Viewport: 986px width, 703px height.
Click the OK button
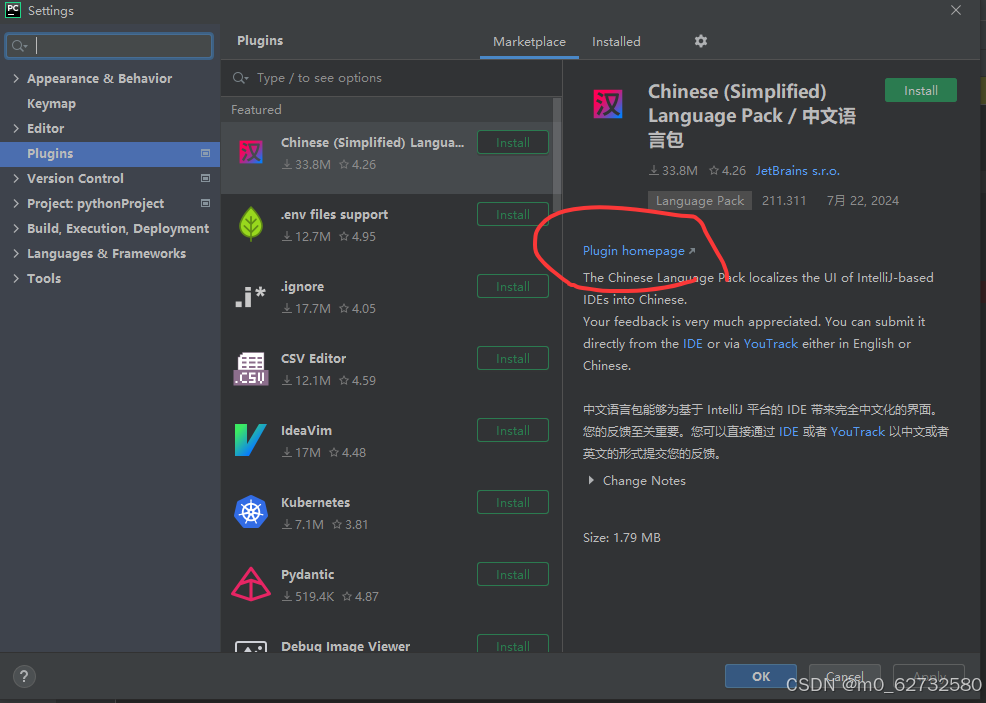point(761,676)
